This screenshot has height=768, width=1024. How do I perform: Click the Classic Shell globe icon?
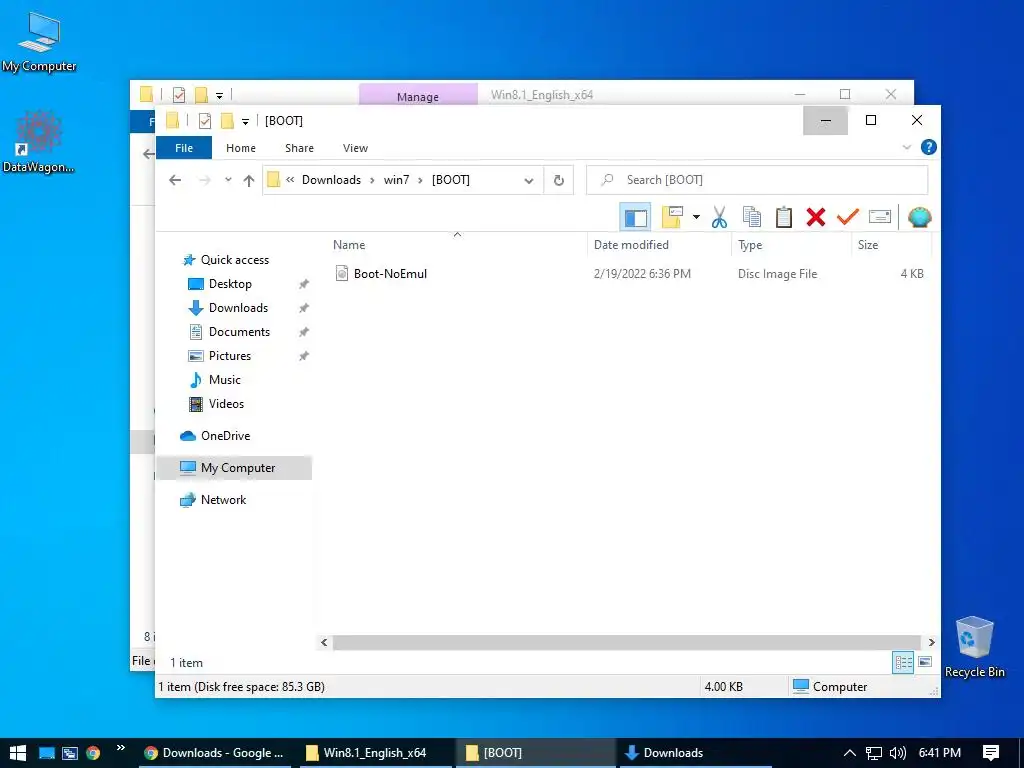(920, 217)
